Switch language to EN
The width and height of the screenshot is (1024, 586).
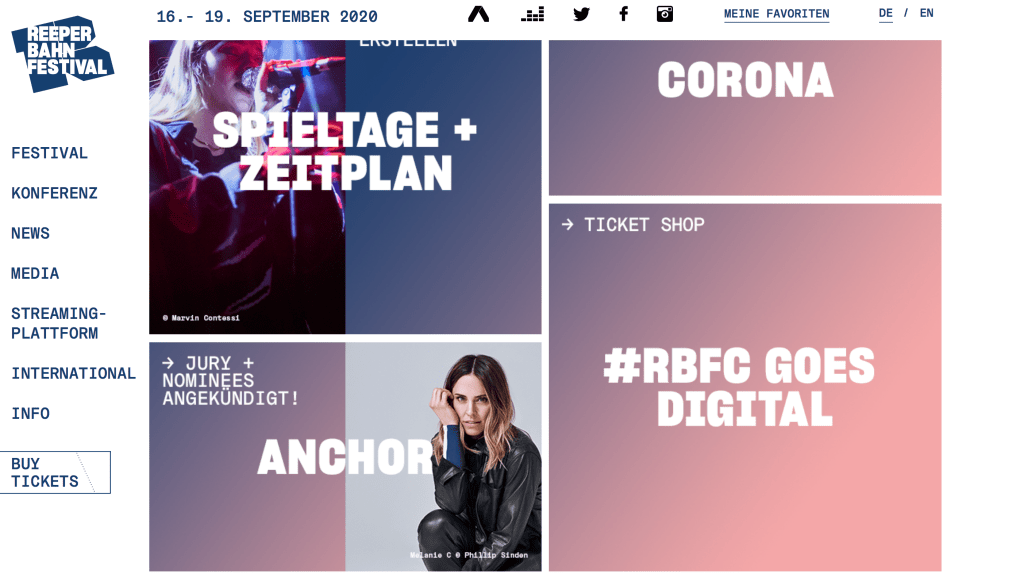pyautogui.click(x=927, y=13)
